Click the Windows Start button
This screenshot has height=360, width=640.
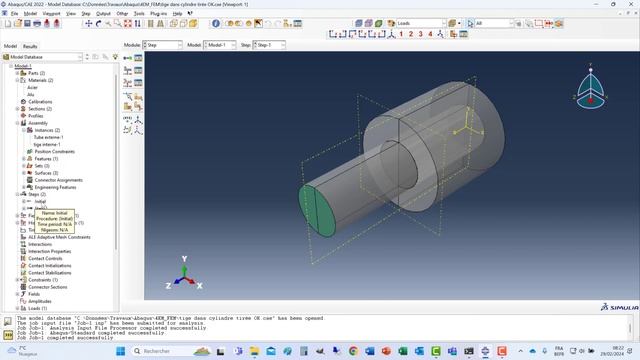point(120,351)
